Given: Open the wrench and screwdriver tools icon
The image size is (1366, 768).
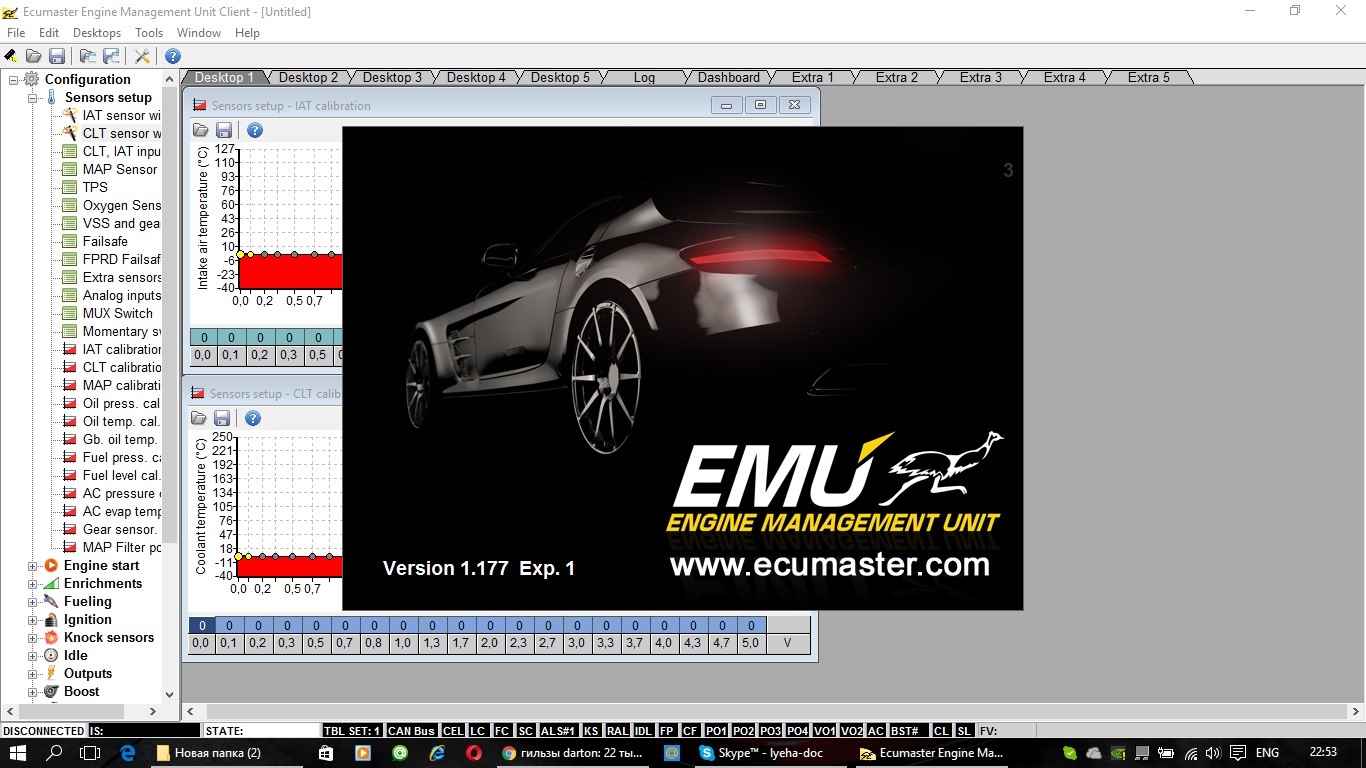Looking at the screenshot, I should coord(142,56).
